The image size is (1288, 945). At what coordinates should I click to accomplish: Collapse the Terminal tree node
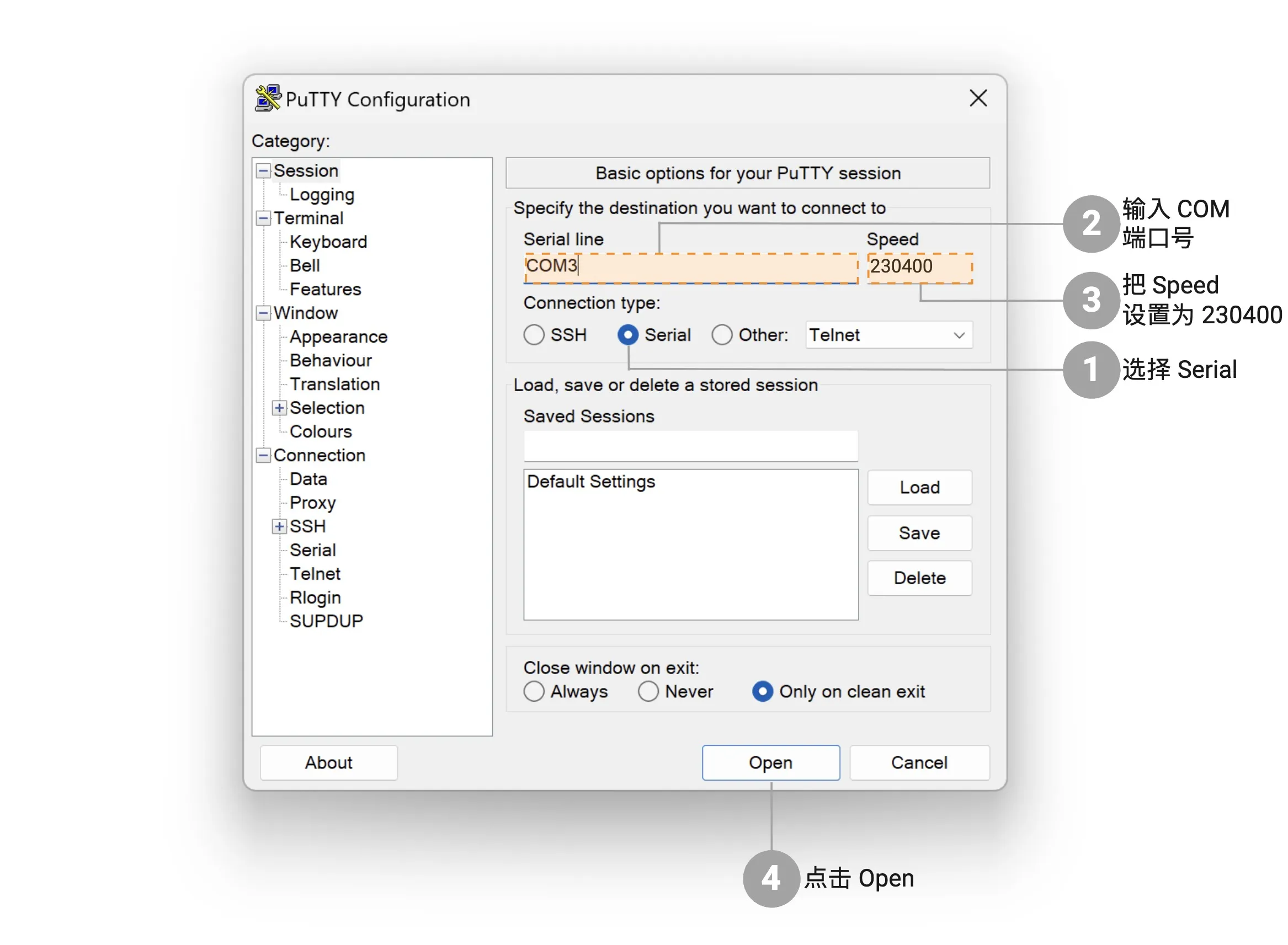[x=263, y=218]
